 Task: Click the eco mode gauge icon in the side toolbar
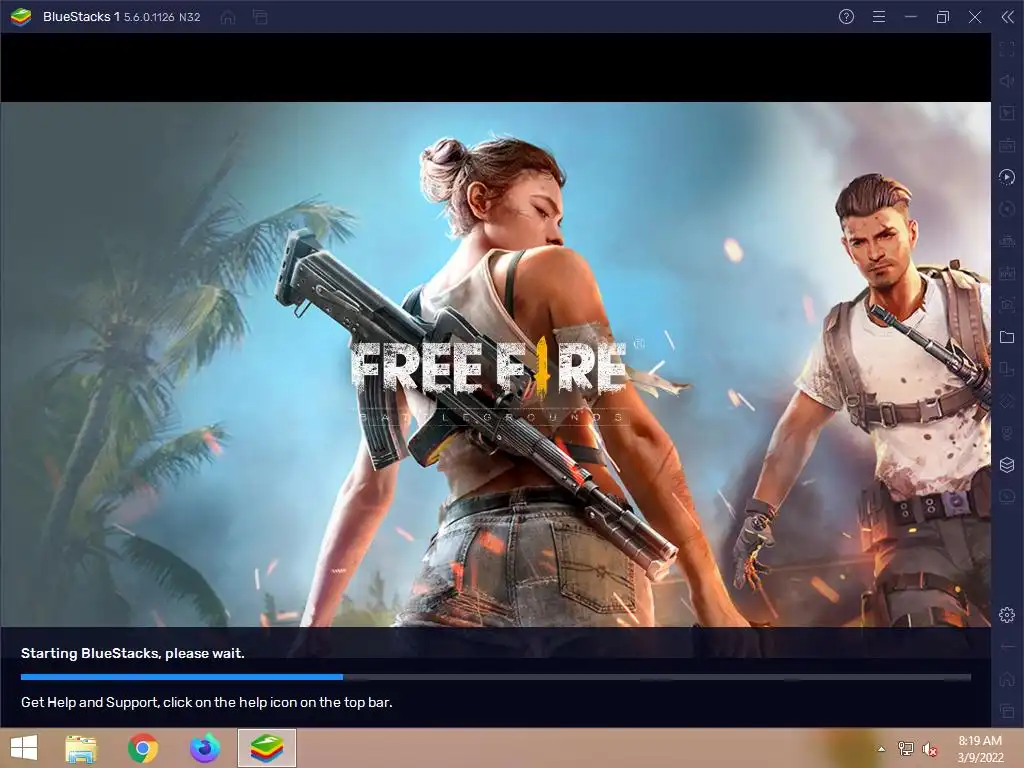(1007, 497)
